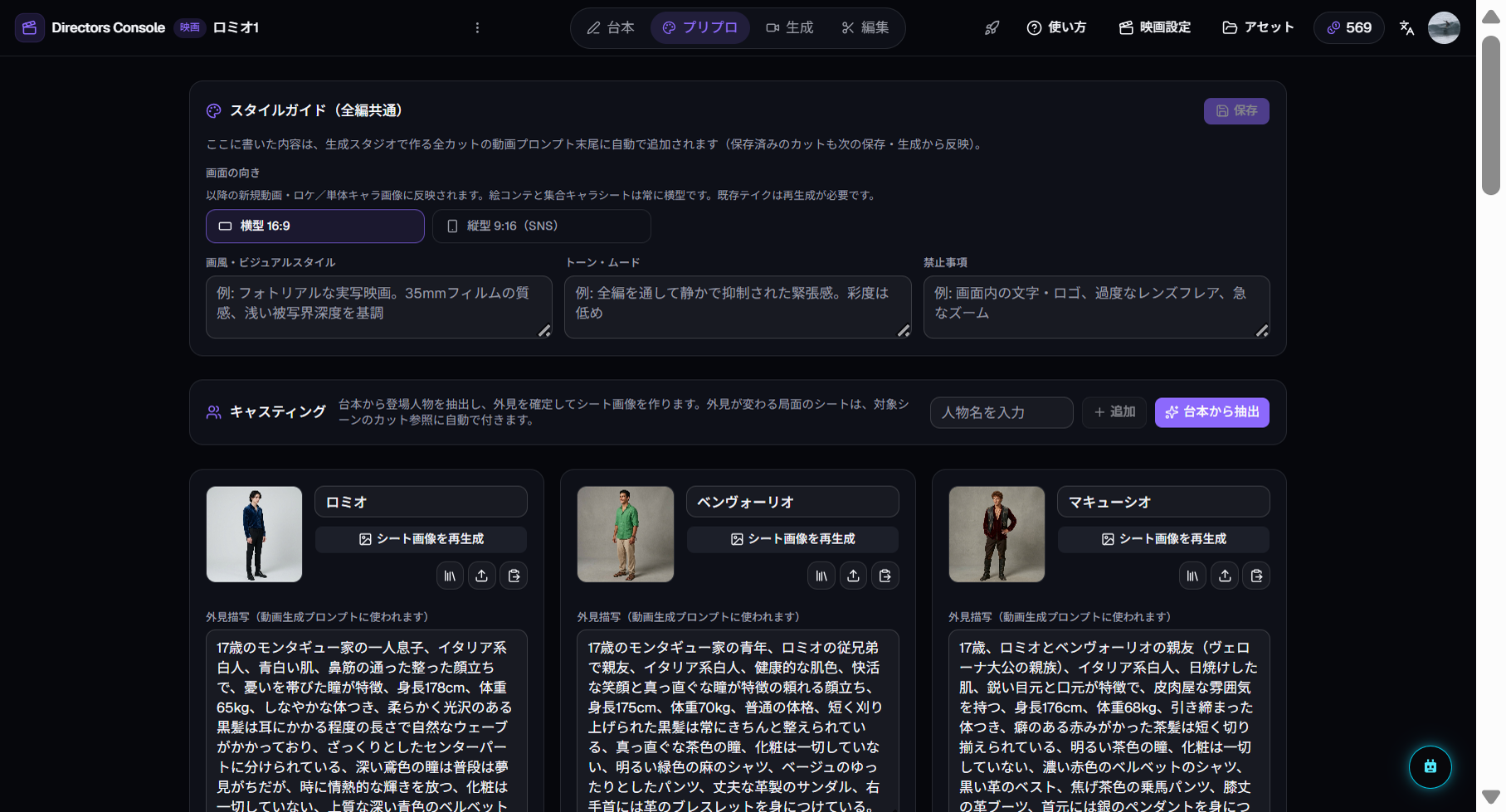Open the user avatar menu

click(x=1444, y=27)
